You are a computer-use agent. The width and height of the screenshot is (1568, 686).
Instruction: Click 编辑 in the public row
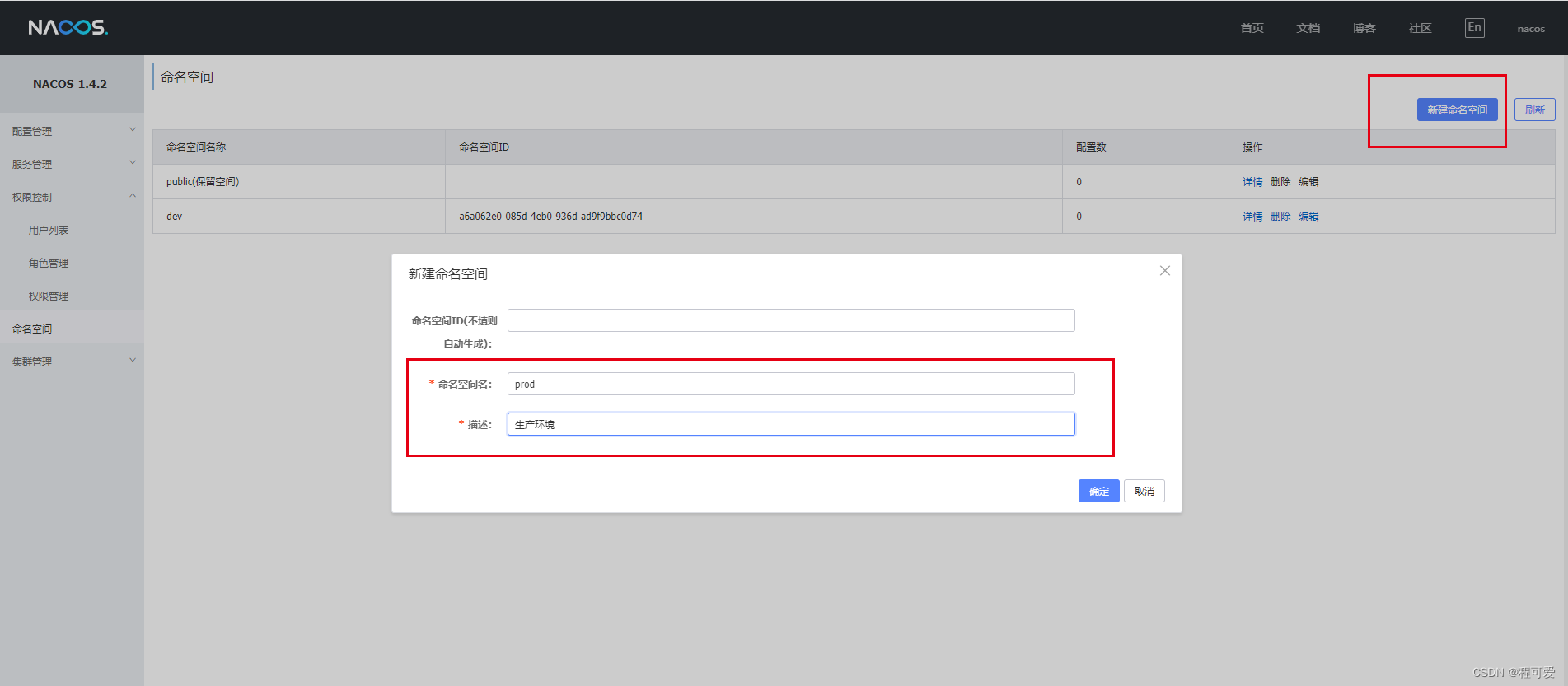pos(1308,182)
